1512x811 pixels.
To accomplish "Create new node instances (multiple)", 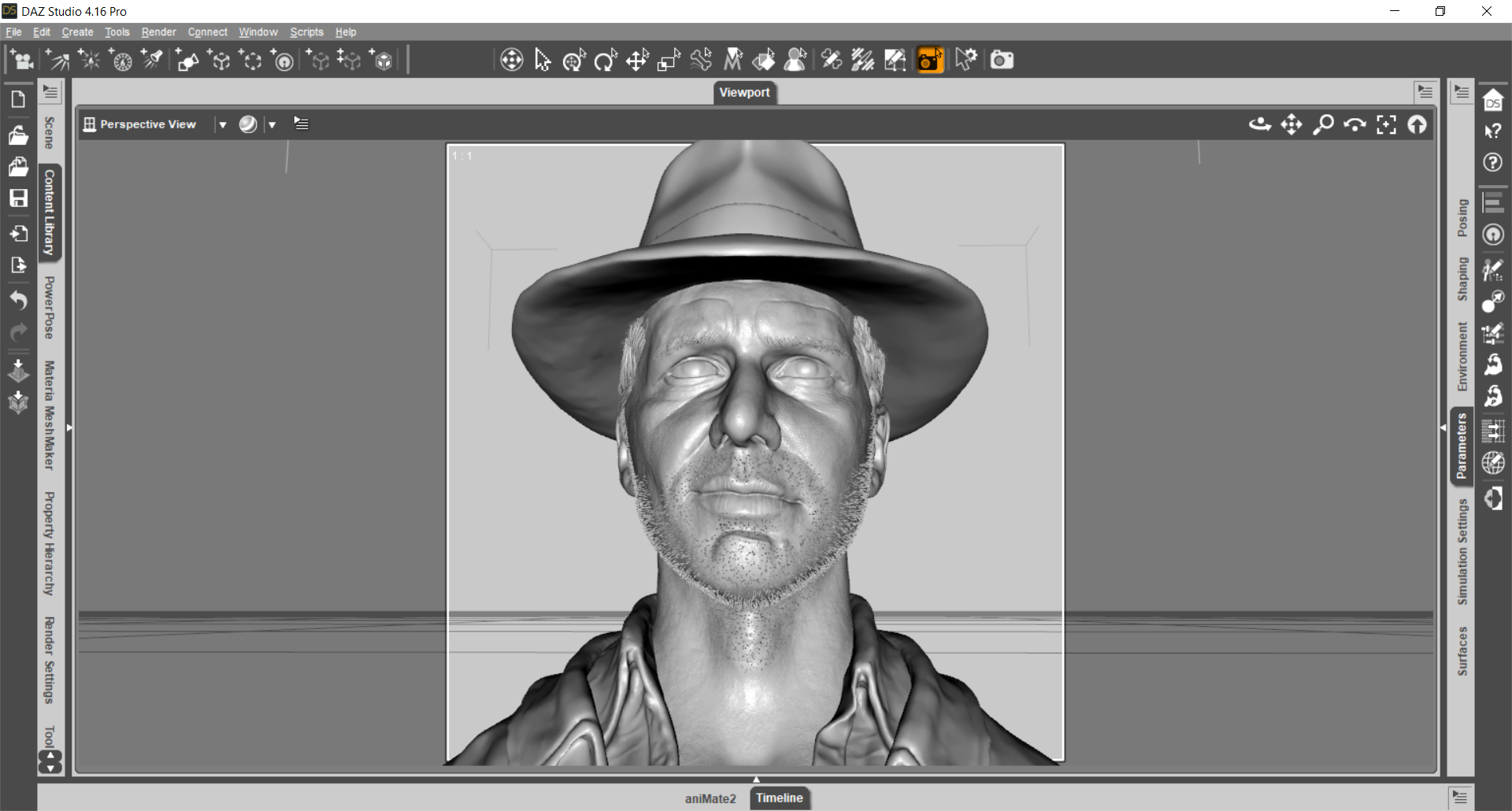I will [x=349, y=60].
